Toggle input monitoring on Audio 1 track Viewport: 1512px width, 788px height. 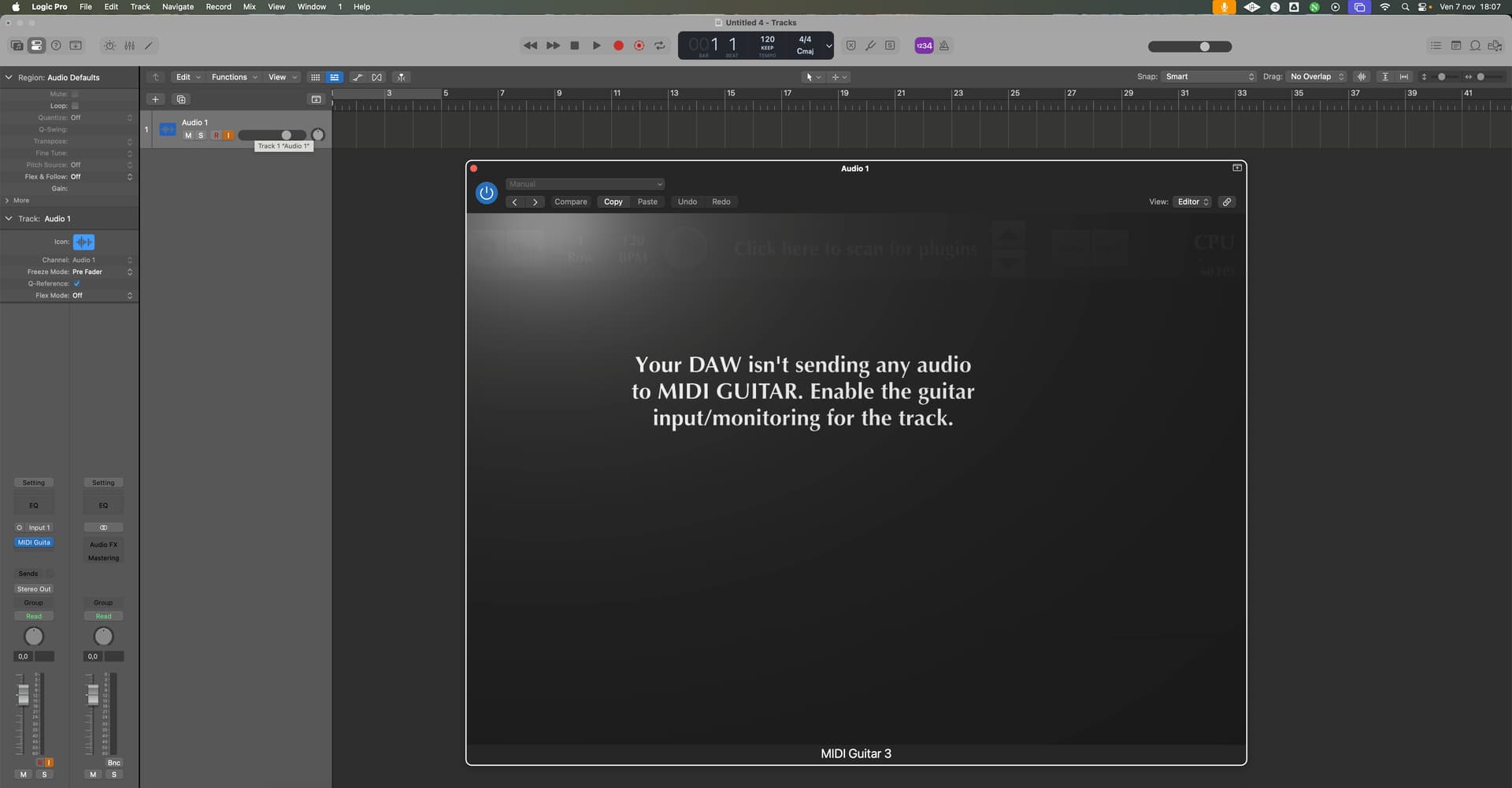(228, 135)
